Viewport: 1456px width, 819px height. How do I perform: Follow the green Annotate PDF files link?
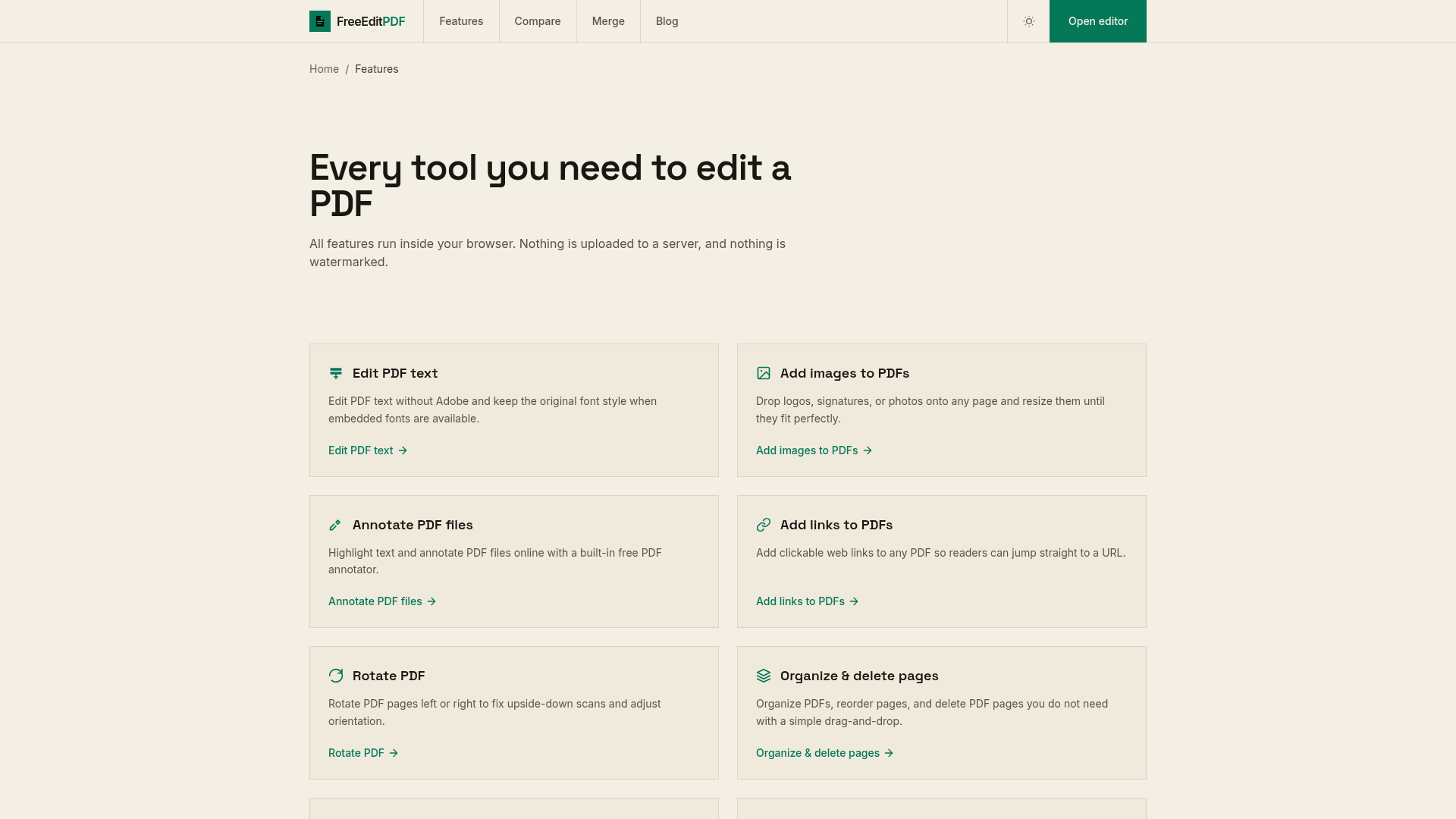(382, 601)
